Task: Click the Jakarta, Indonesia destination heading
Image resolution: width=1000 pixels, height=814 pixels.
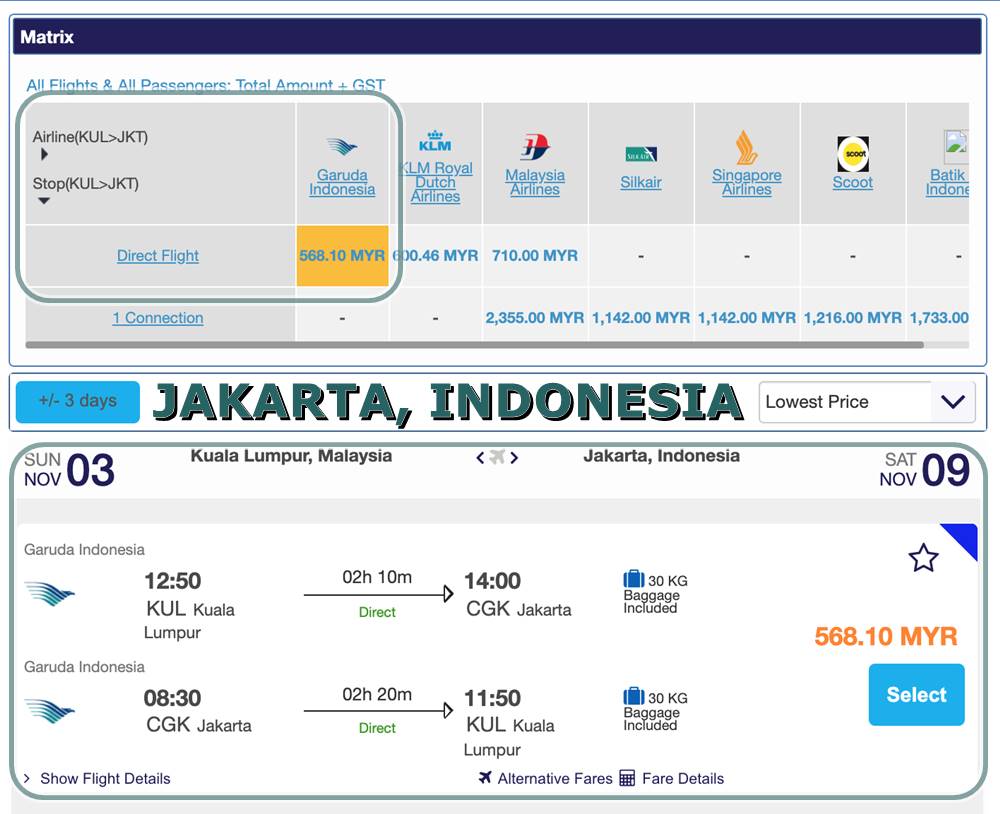Action: pyautogui.click(x=661, y=456)
